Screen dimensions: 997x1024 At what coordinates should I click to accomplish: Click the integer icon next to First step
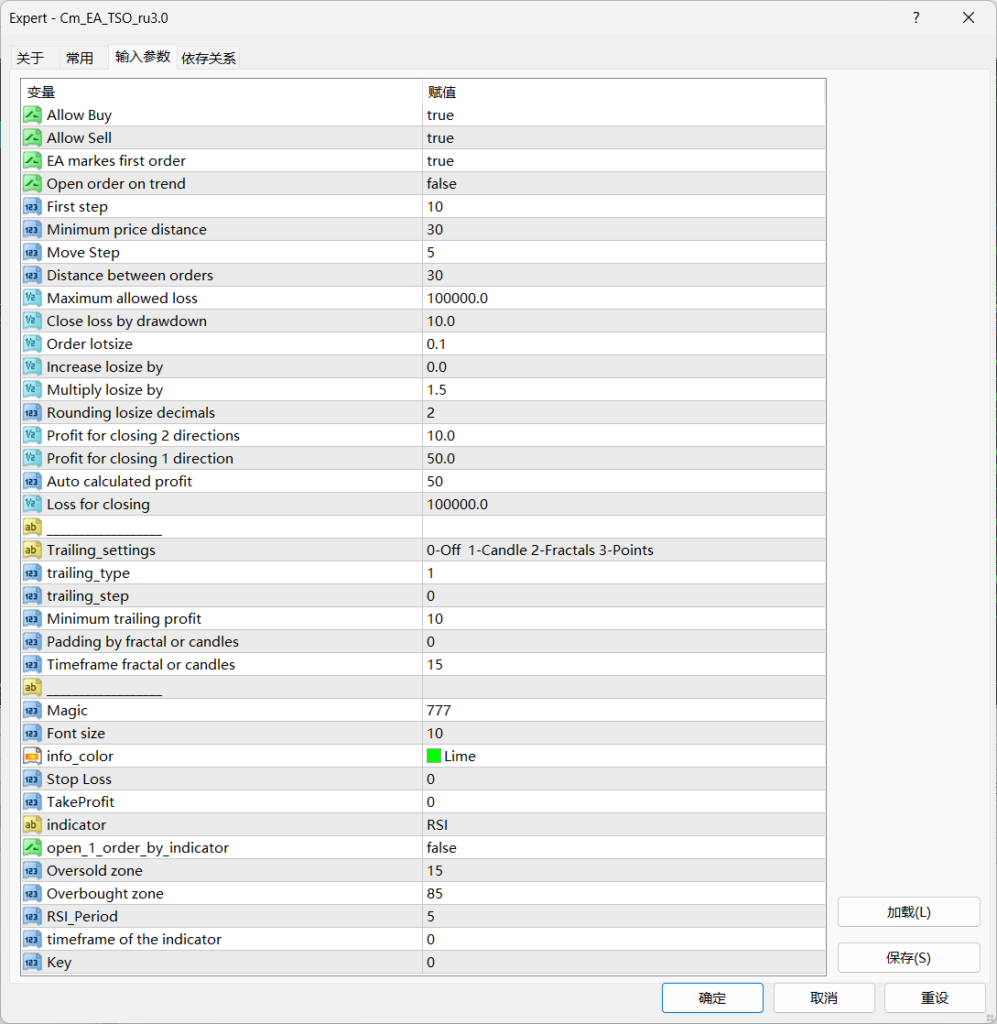pyautogui.click(x=32, y=207)
